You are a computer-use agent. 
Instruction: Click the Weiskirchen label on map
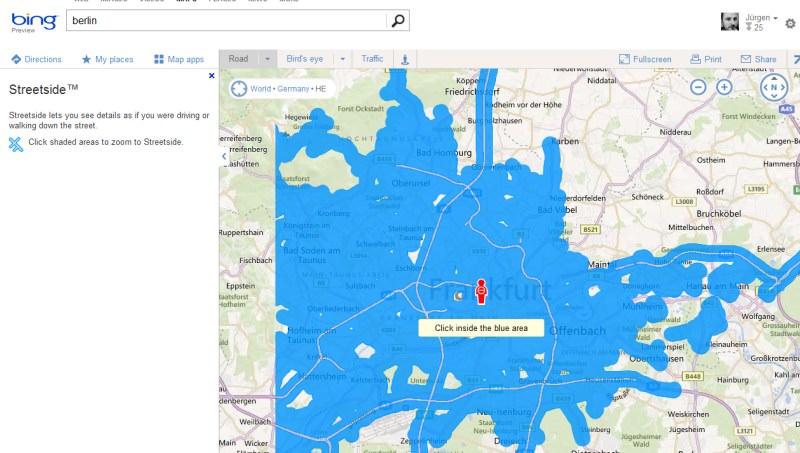(x=688, y=414)
